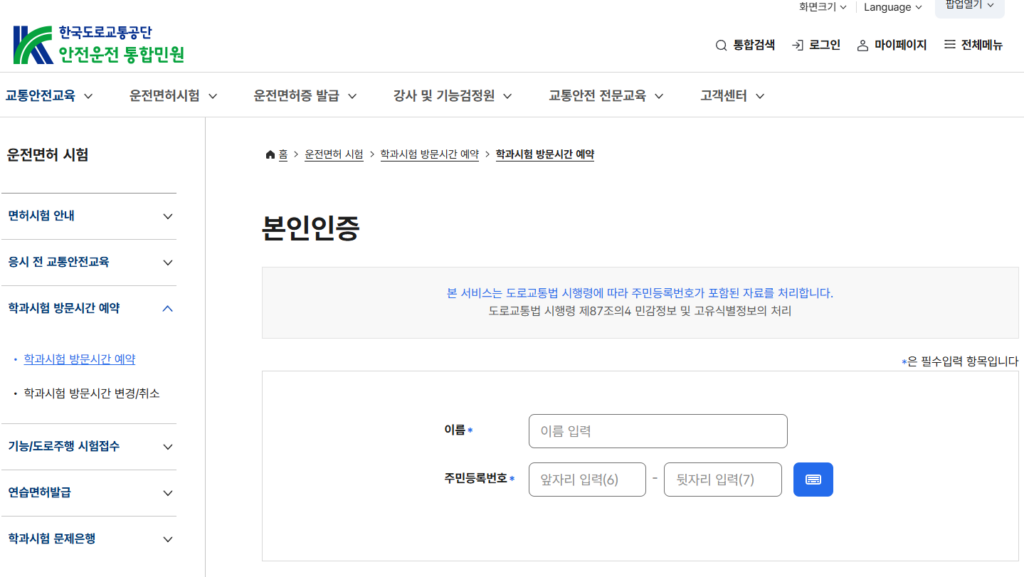Click the 앞자리 입력(6) field

click(x=587, y=480)
